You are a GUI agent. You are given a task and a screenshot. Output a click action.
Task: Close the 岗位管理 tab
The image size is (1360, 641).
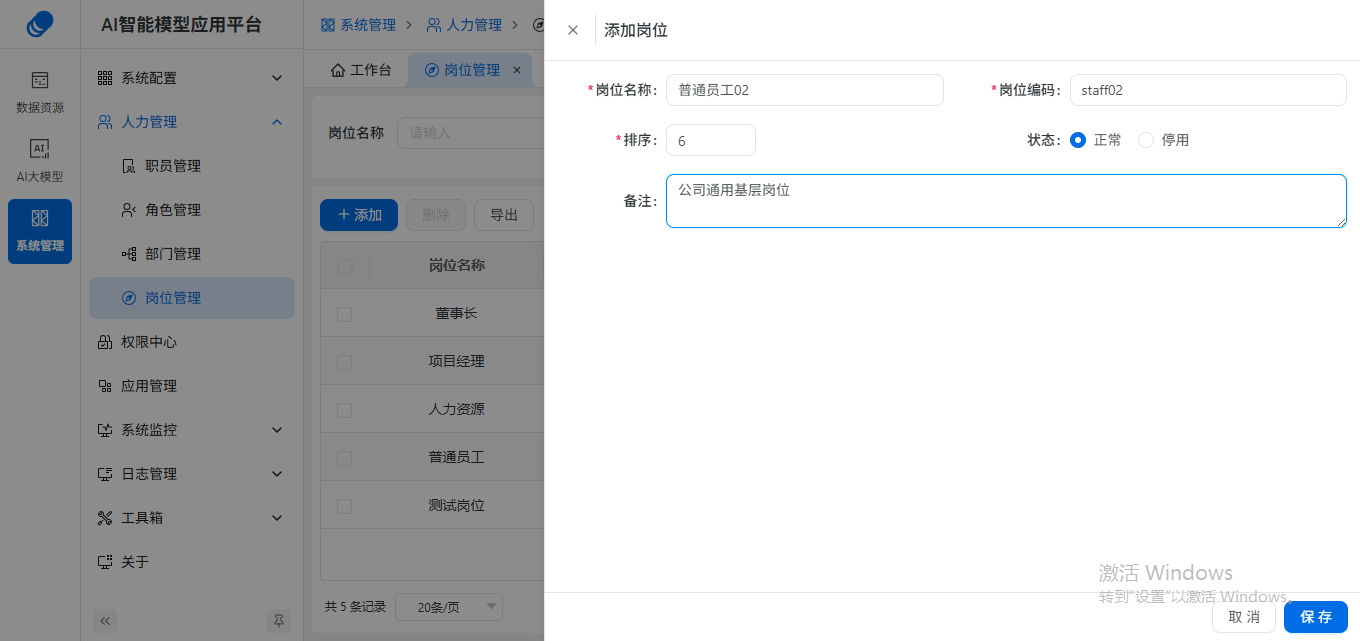pyautogui.click(x=517, y=70)
